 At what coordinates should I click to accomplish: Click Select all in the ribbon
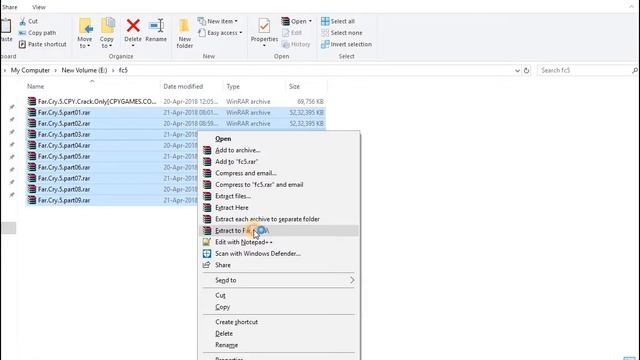click(x=338, y=21)
